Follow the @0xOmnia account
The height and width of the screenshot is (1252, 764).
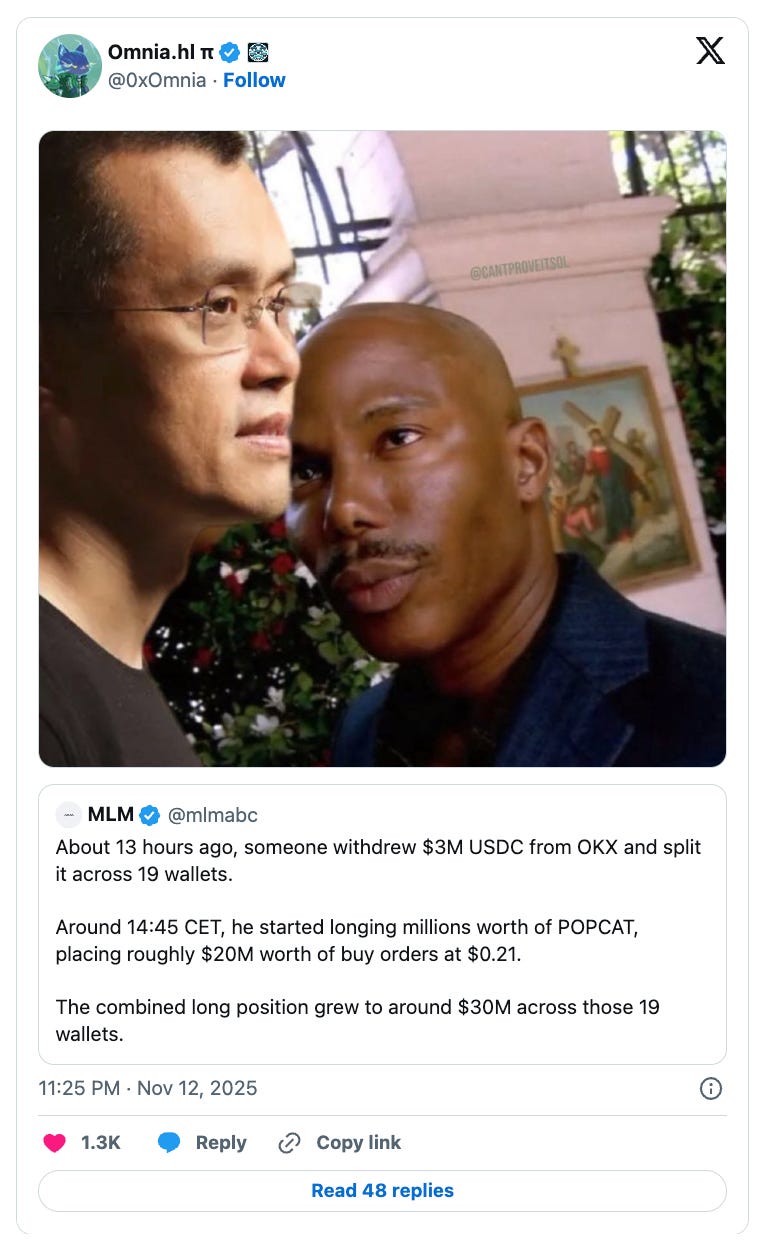[254, 80]
